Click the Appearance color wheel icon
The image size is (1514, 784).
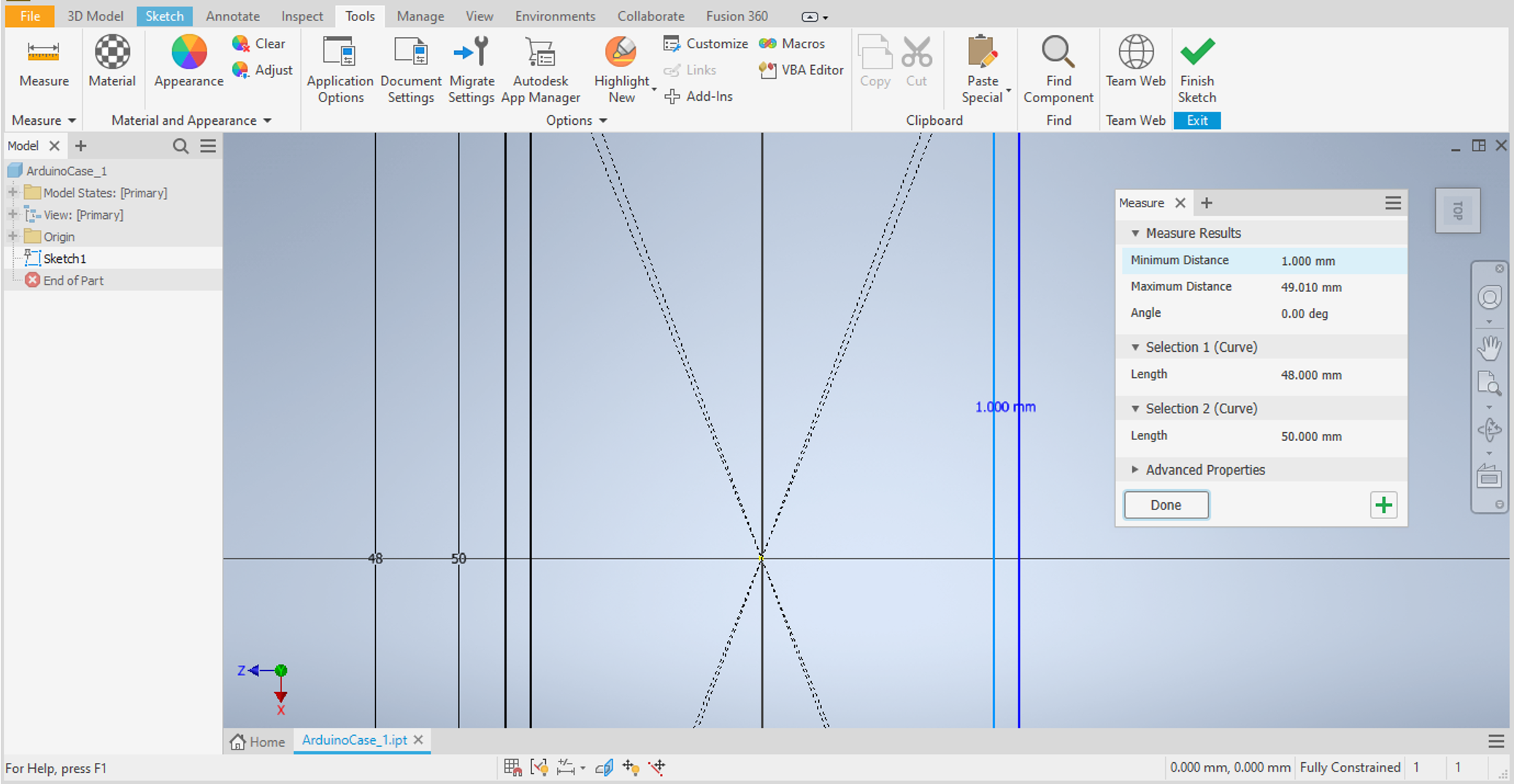pos(188,53)
